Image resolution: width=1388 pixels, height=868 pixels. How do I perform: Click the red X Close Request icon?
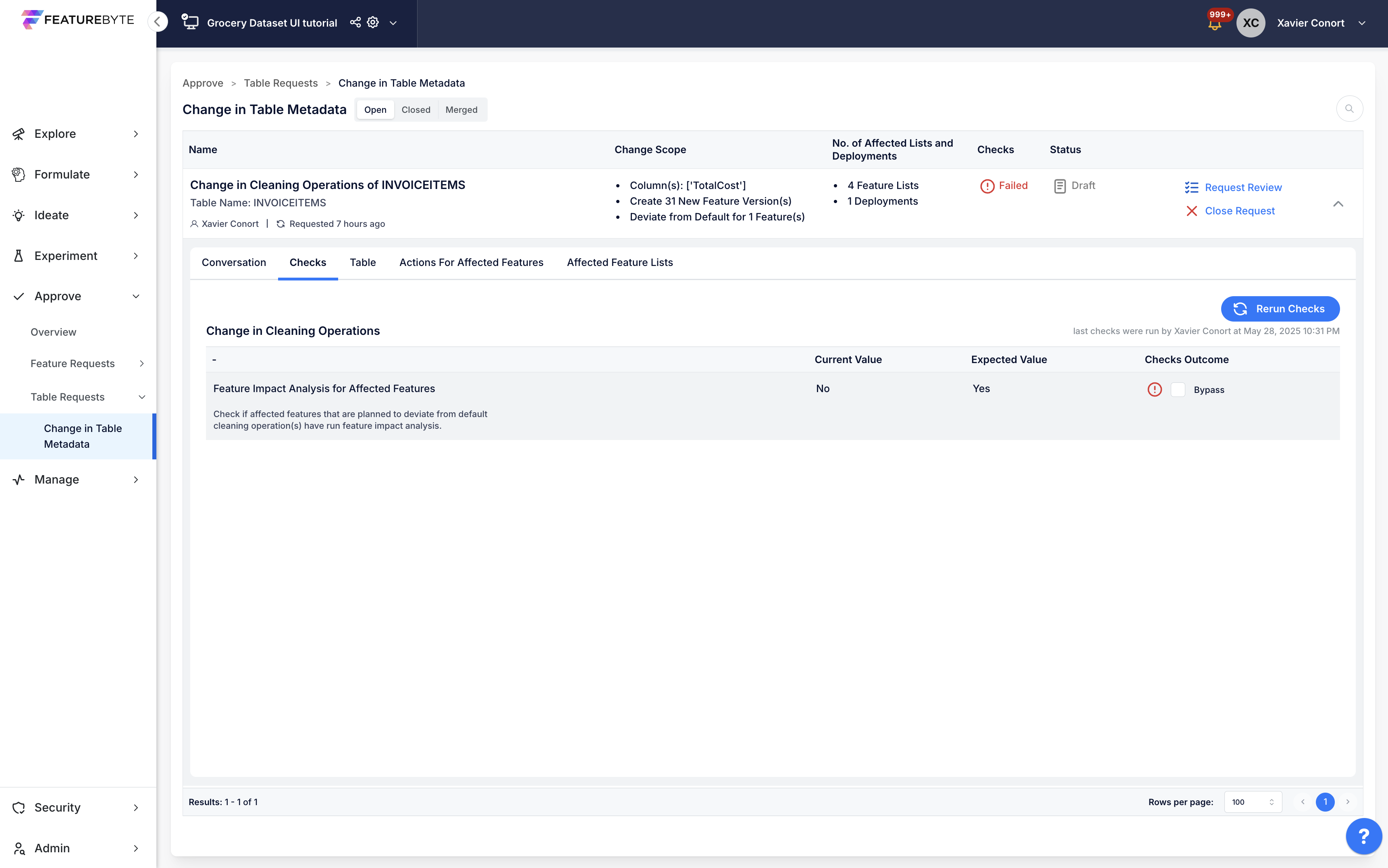(x=1192, y=211)
